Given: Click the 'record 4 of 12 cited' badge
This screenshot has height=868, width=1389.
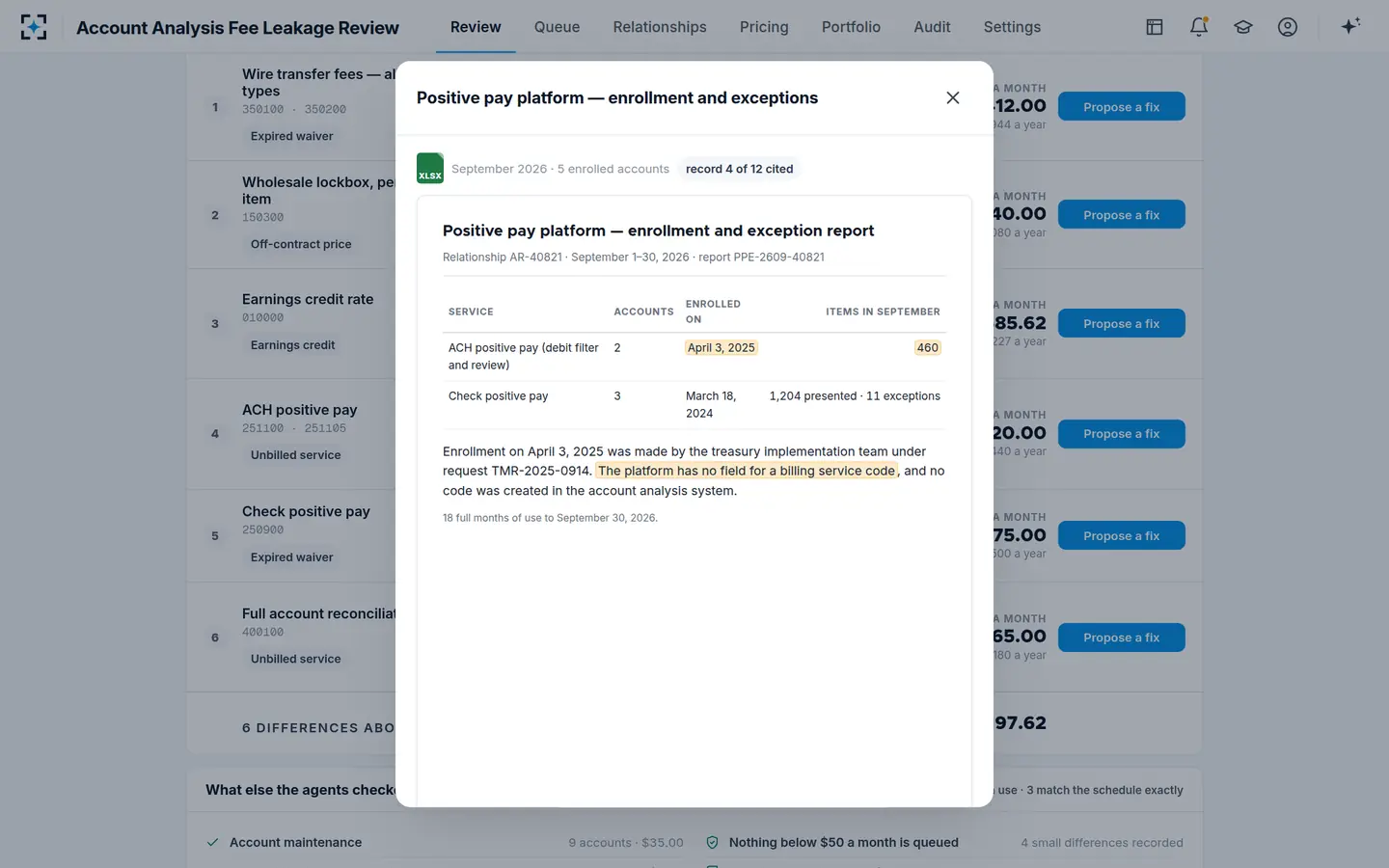Looking at the screenshot, I should click(x=740, y=169).
